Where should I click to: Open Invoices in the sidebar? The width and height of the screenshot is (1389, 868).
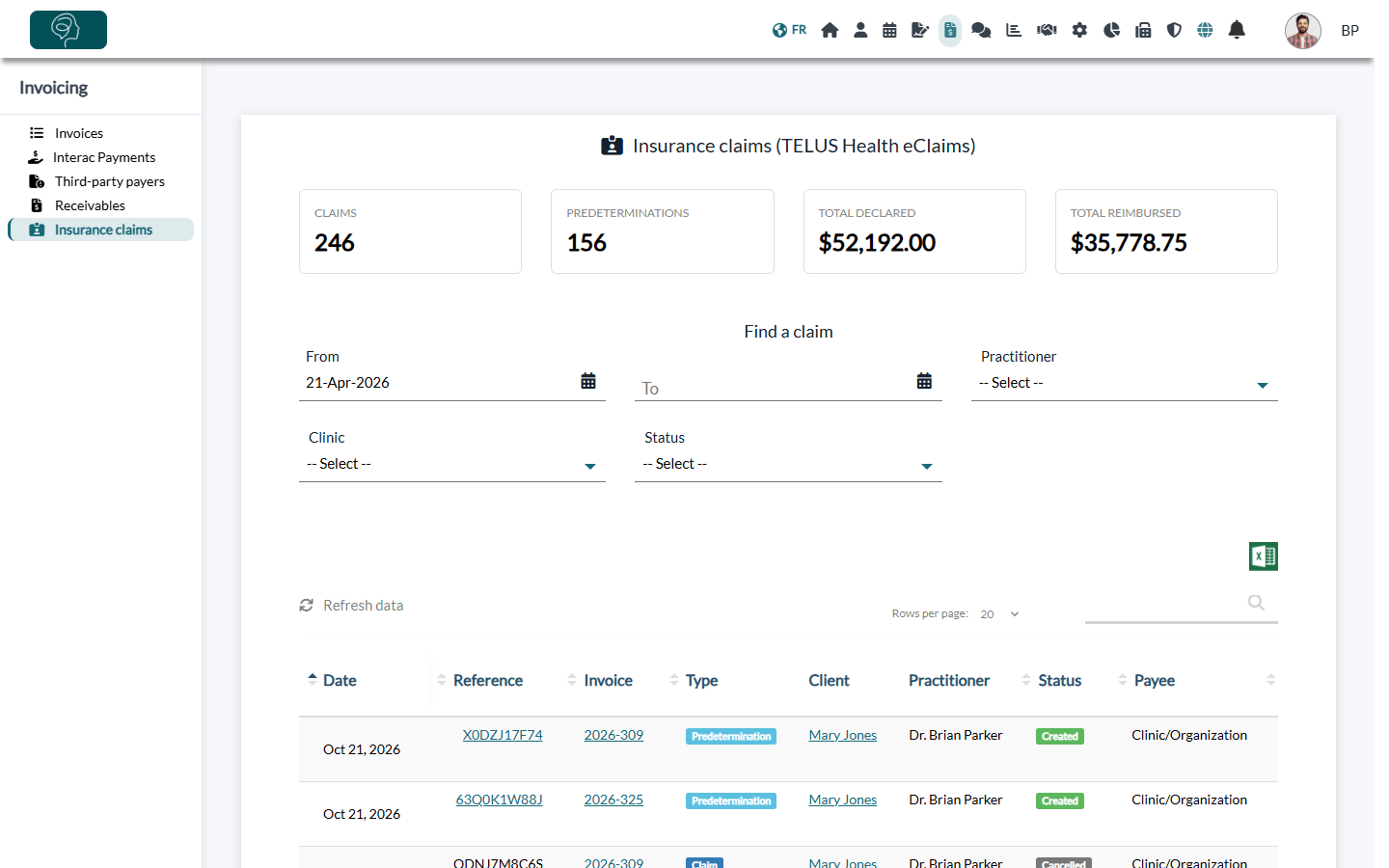click(78, 133)
